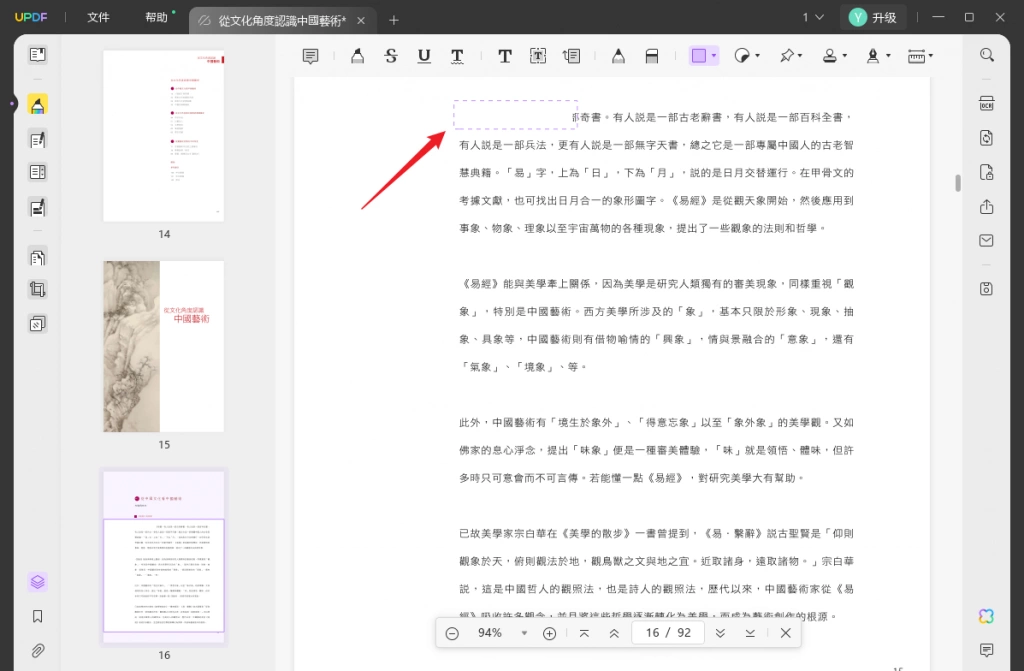The image size is (1024, 671).
Task: Select the rectangle shape tool
Action: pyautogui.click(x=699, y=56)
